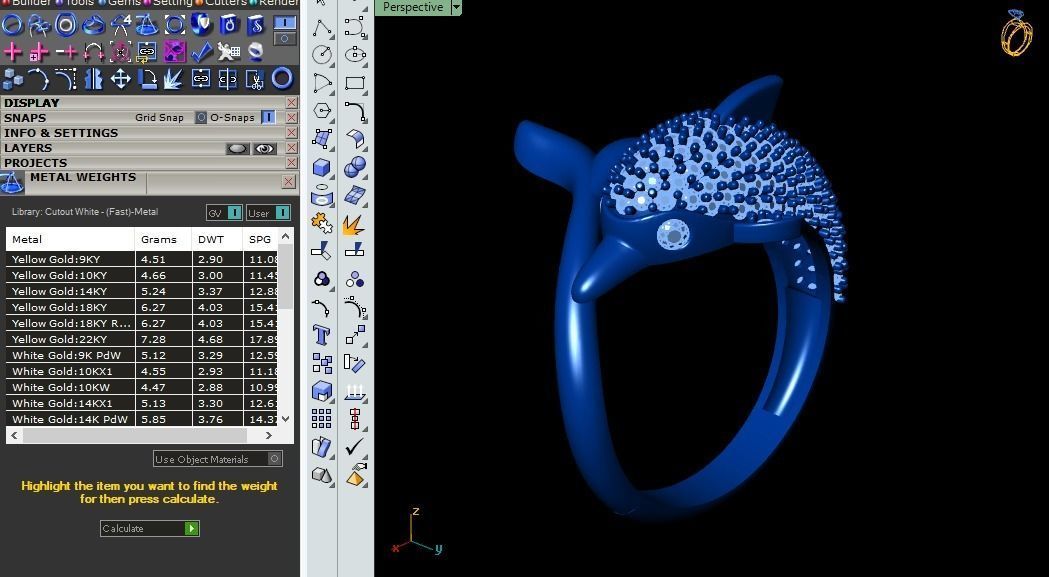The width and height of the screenshot is (1049, 577).
Task: Click the Metal column header
Action: point(70,239)
